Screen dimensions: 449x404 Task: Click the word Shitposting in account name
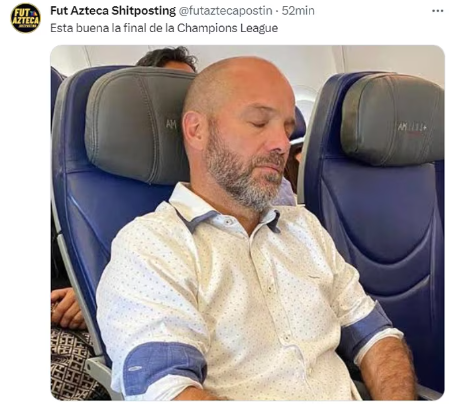(x=143, y=11)
